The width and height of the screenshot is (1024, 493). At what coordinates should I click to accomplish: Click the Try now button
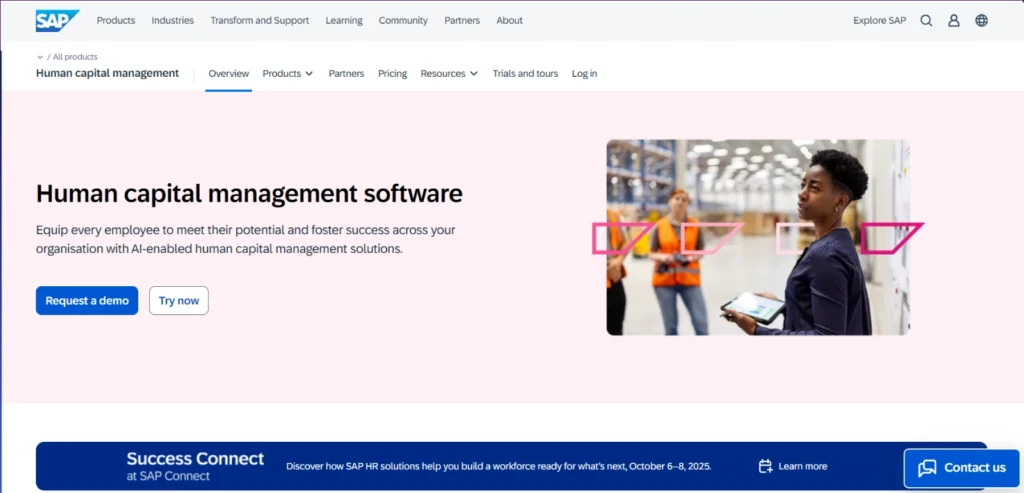point(179,300)
